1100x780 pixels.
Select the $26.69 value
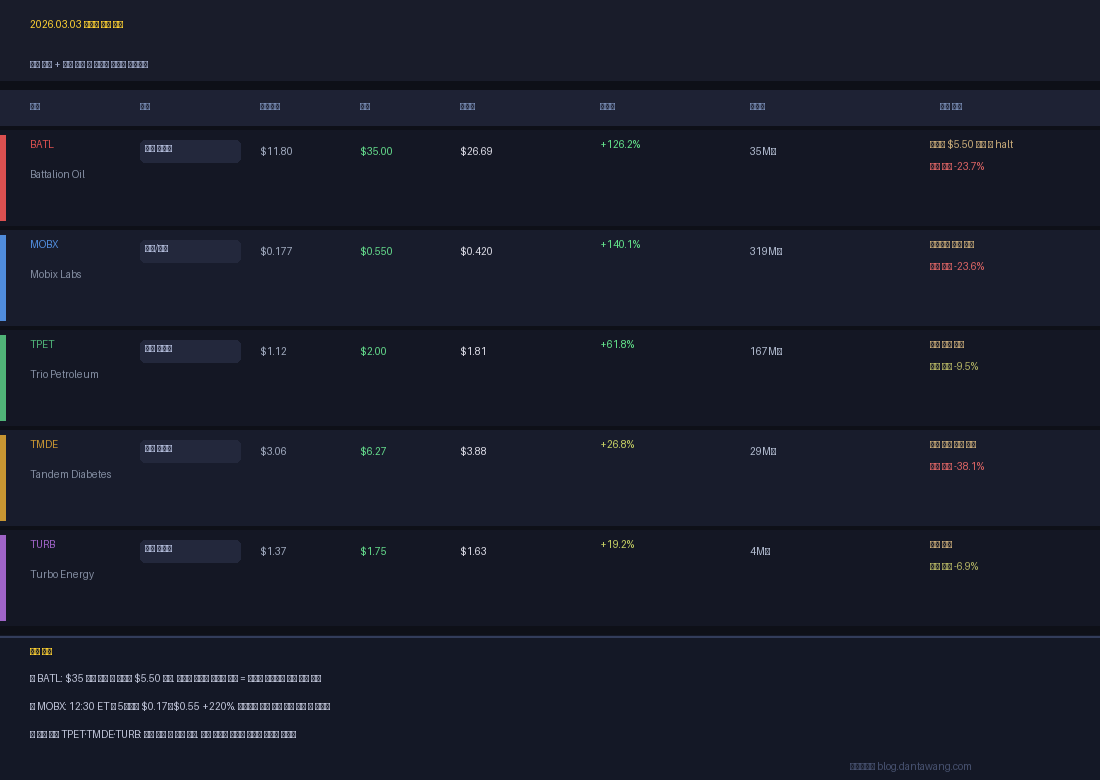tap(476, 152)
